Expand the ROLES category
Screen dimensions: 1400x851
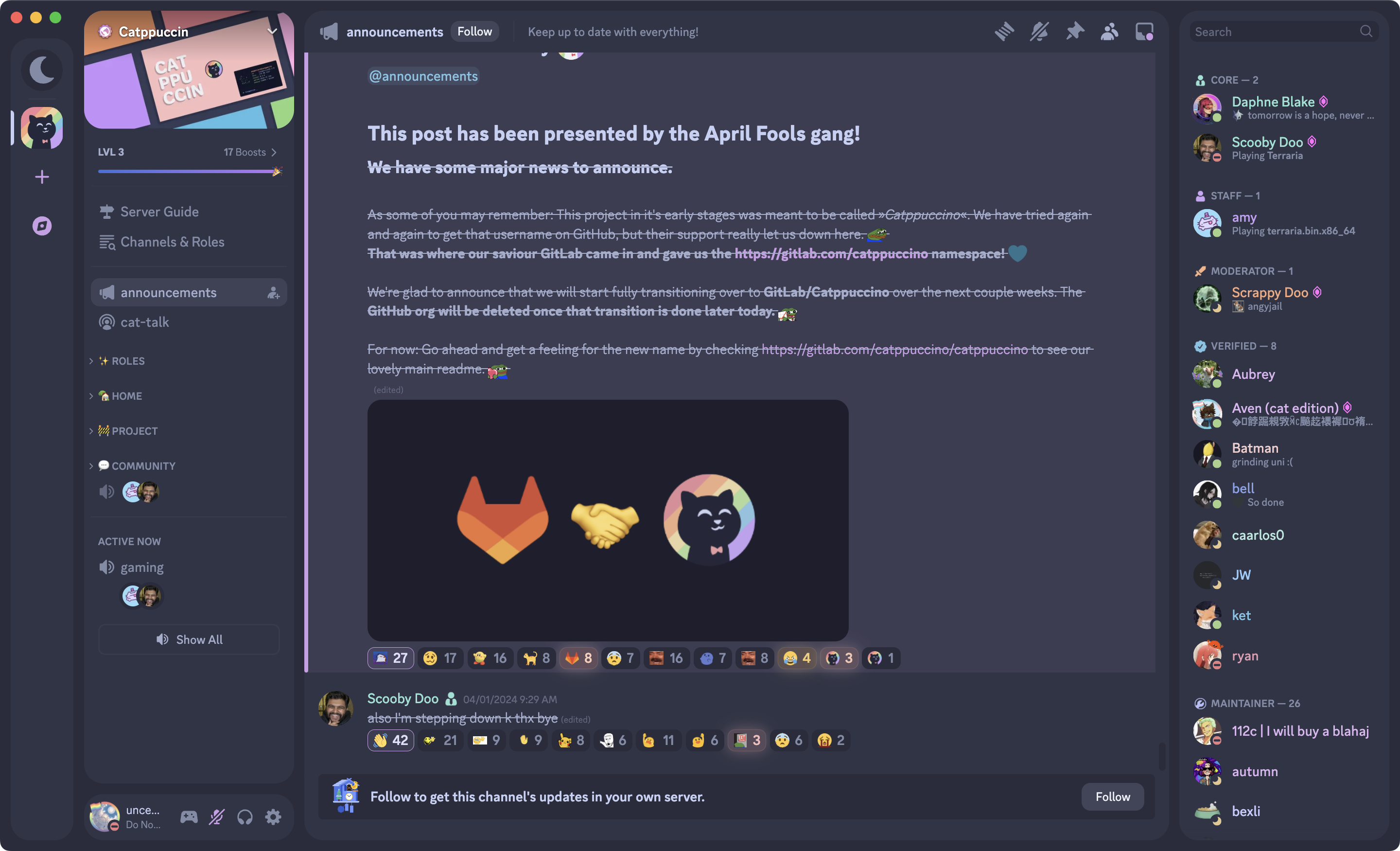click(122, 361)
